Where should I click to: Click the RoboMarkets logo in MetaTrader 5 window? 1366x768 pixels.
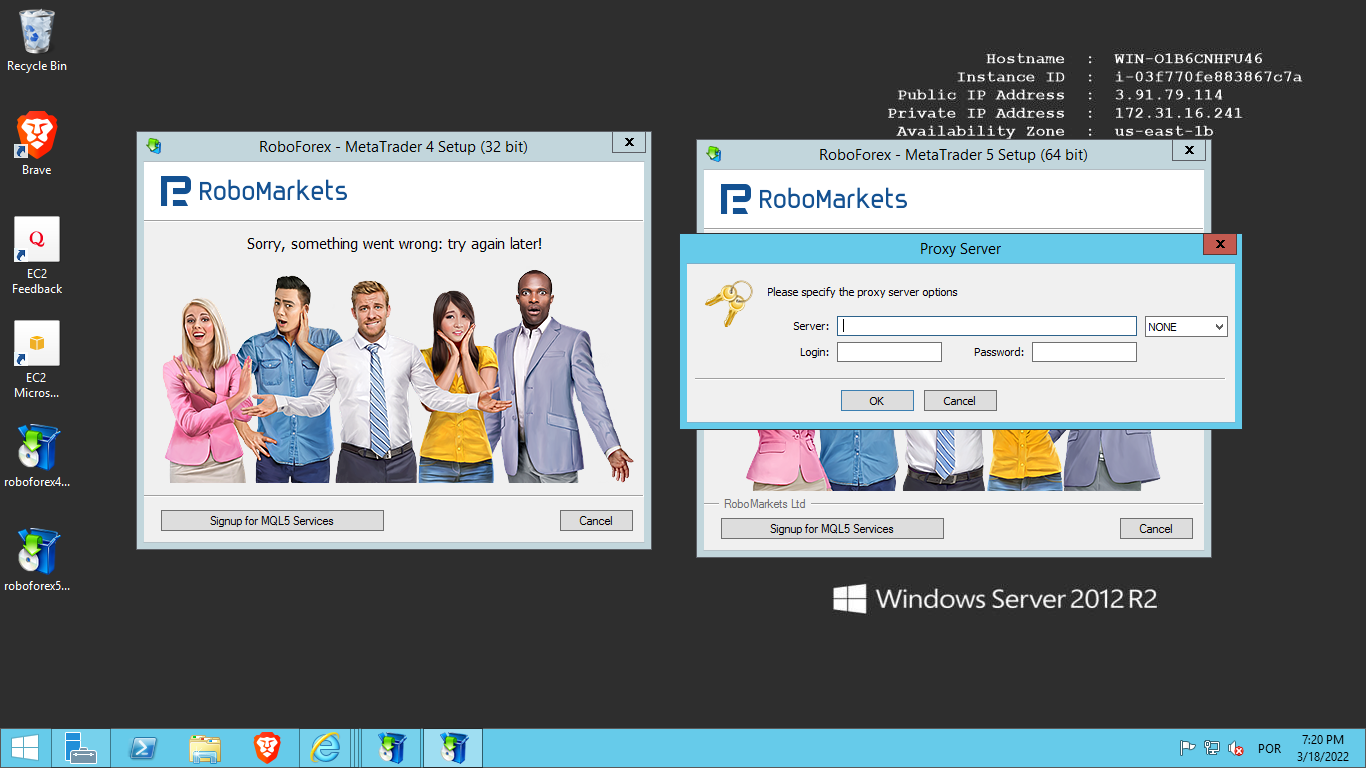[x=814, y=199]
